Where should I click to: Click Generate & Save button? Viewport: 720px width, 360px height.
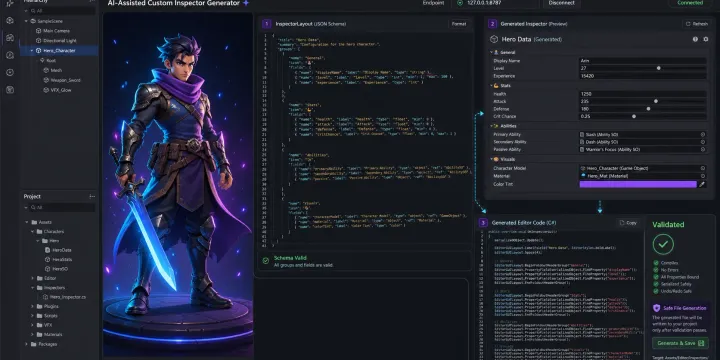coord(680,343)
